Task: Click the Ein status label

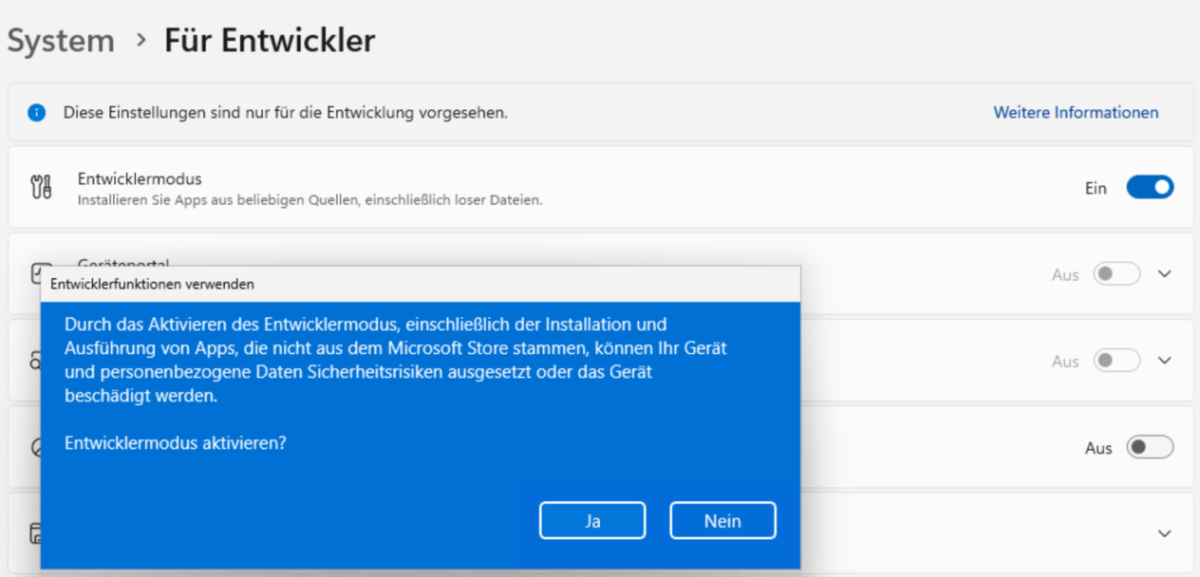Action: pyautogui.click(x=1096, y=188)
